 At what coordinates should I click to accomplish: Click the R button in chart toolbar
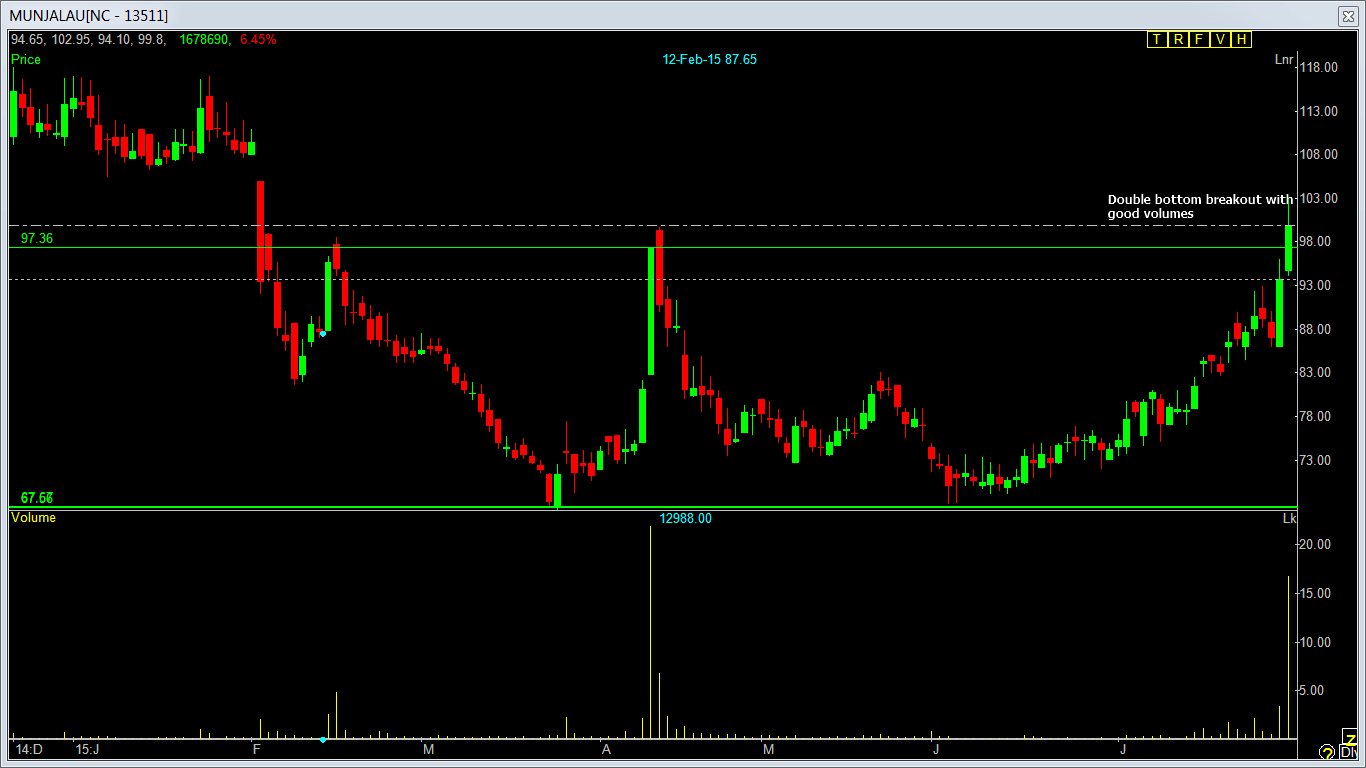[x=1178, y=39]
